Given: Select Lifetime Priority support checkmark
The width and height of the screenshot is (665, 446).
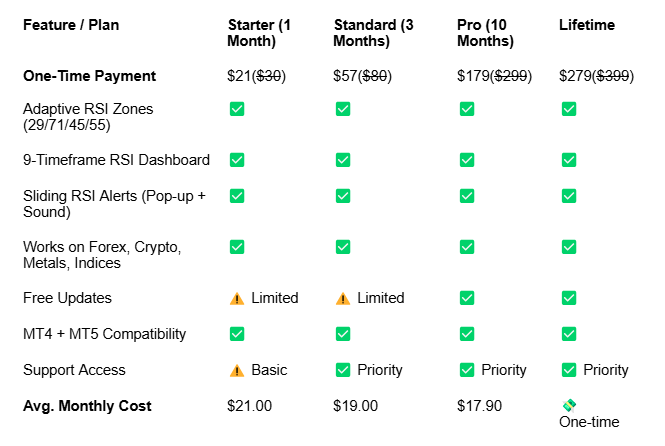Looking at the screenshot, I should pos(569,370).
